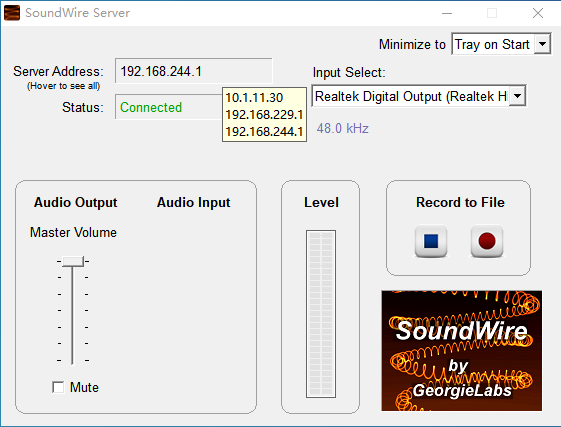
Task: Toggle the Mute checkbox
Action: [x=58, y=387]
